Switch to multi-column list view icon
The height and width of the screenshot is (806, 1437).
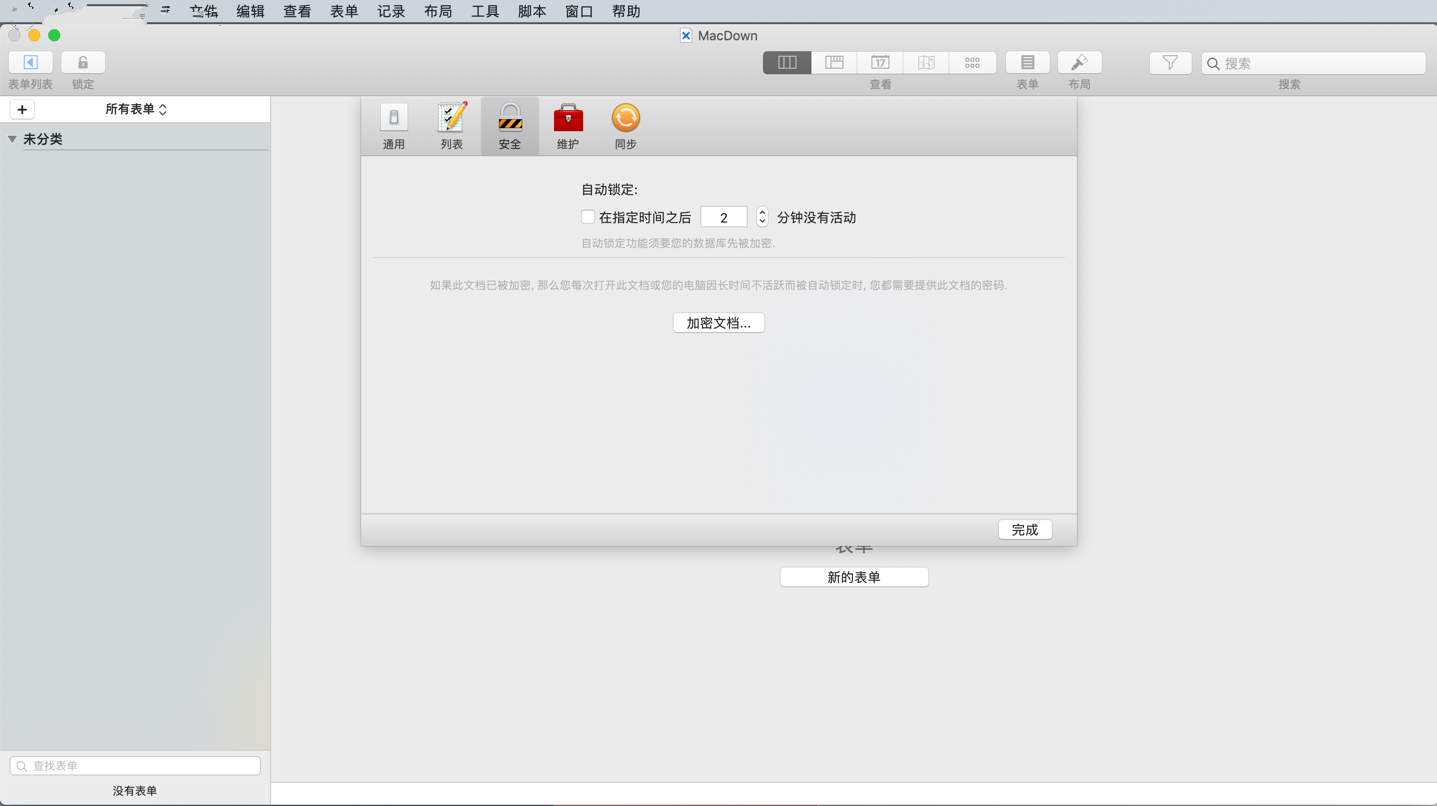pos(787,62)
